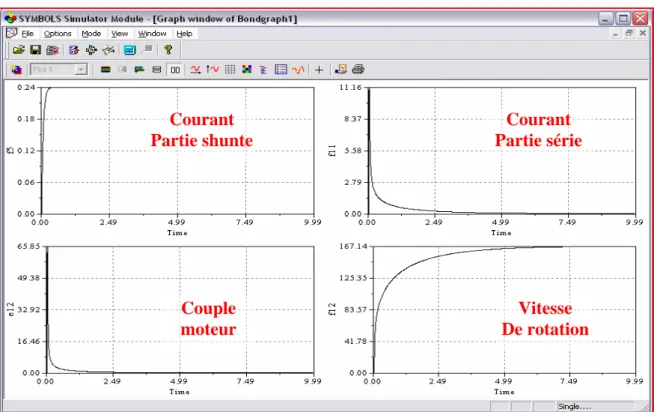The width and height of the screenshot is (654, 412).
Task: Click the floppy disk save icon
Action: [35, 50]
